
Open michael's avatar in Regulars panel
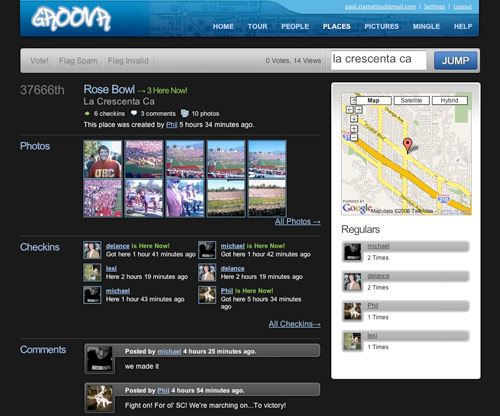(352, 252)
